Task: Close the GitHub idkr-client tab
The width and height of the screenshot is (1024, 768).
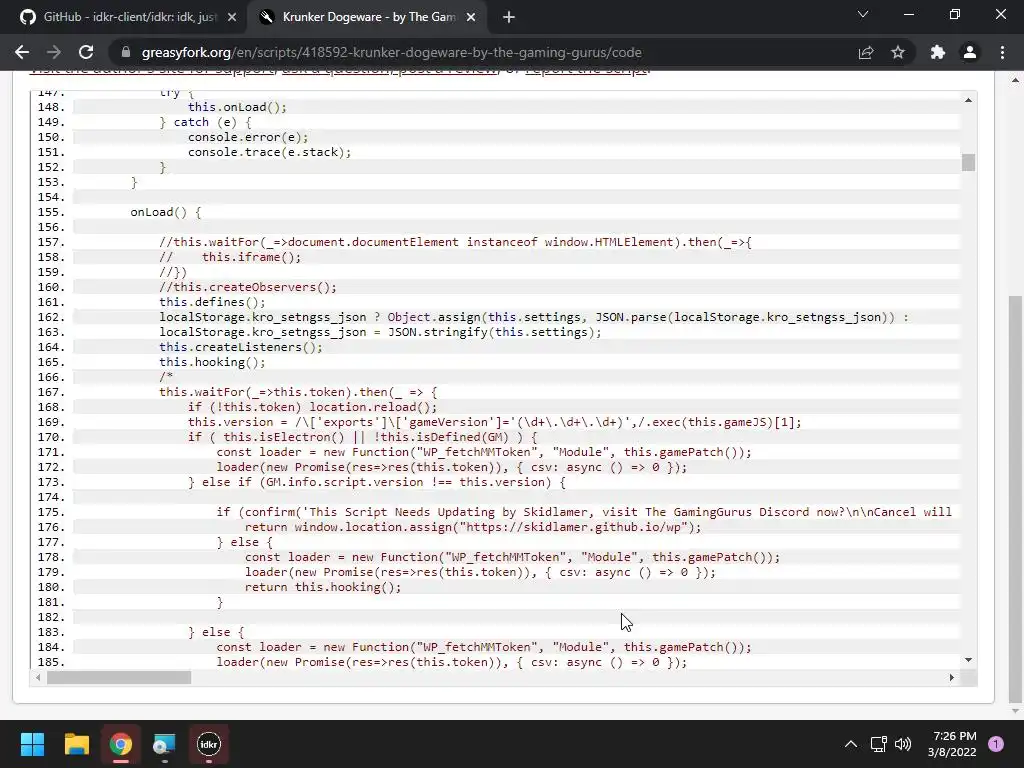Action: tap(232, 18)
